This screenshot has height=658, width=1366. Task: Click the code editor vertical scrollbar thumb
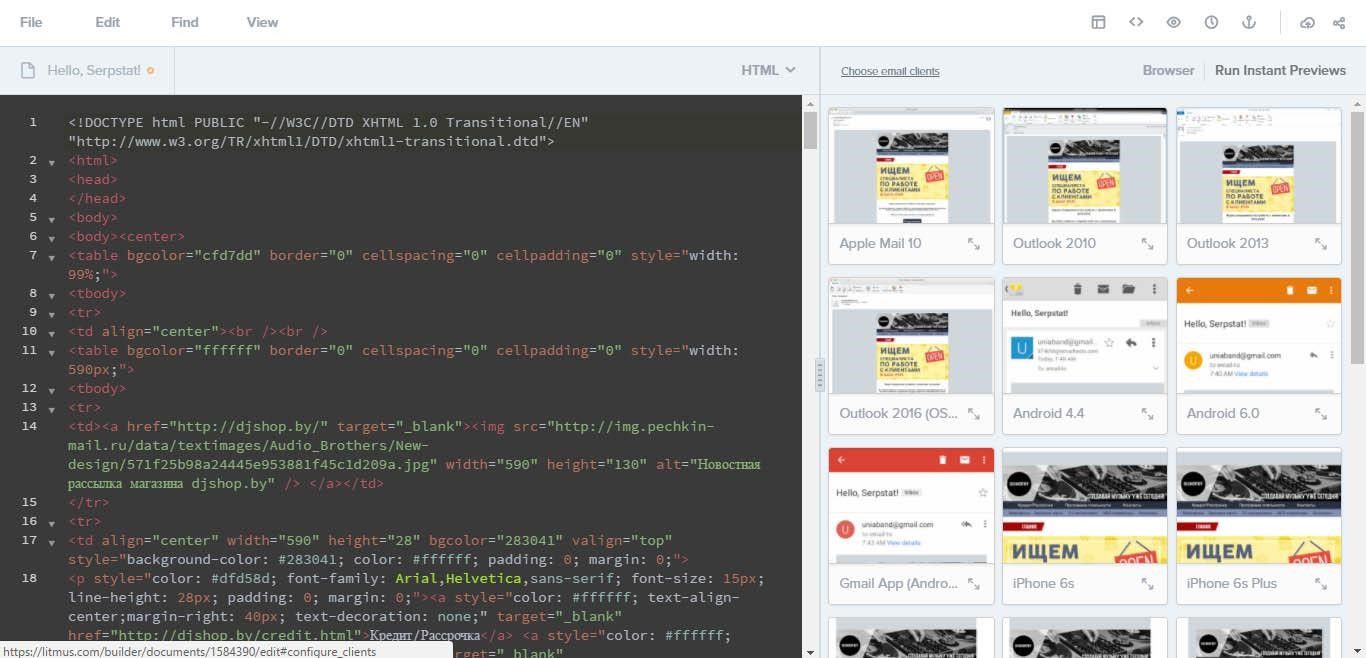pos(810,130)
